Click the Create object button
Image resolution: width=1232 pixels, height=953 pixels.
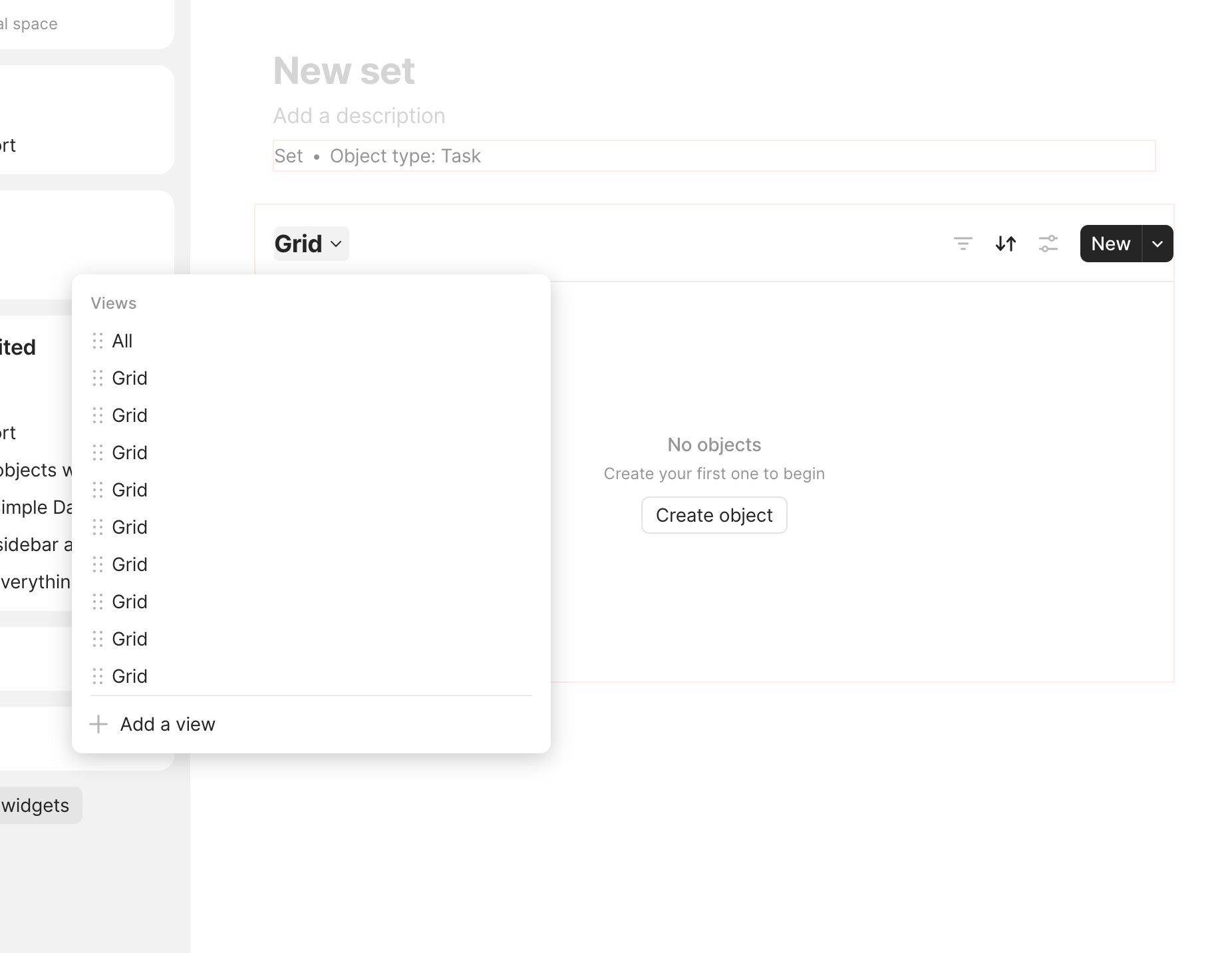(x=714, y=515)
